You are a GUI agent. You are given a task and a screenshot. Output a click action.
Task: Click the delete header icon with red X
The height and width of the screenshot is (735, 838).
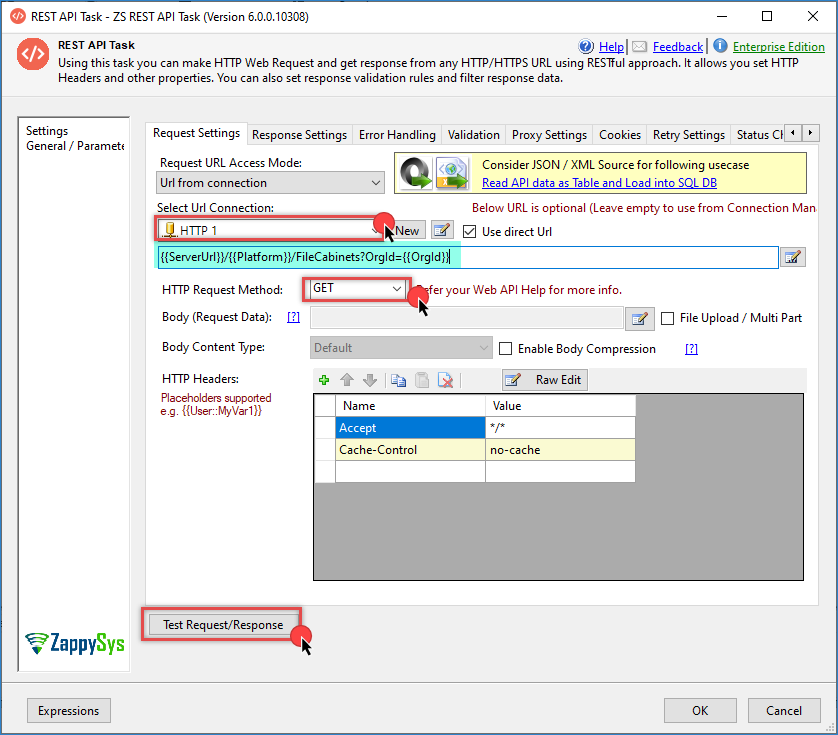[x=446, y=380]
